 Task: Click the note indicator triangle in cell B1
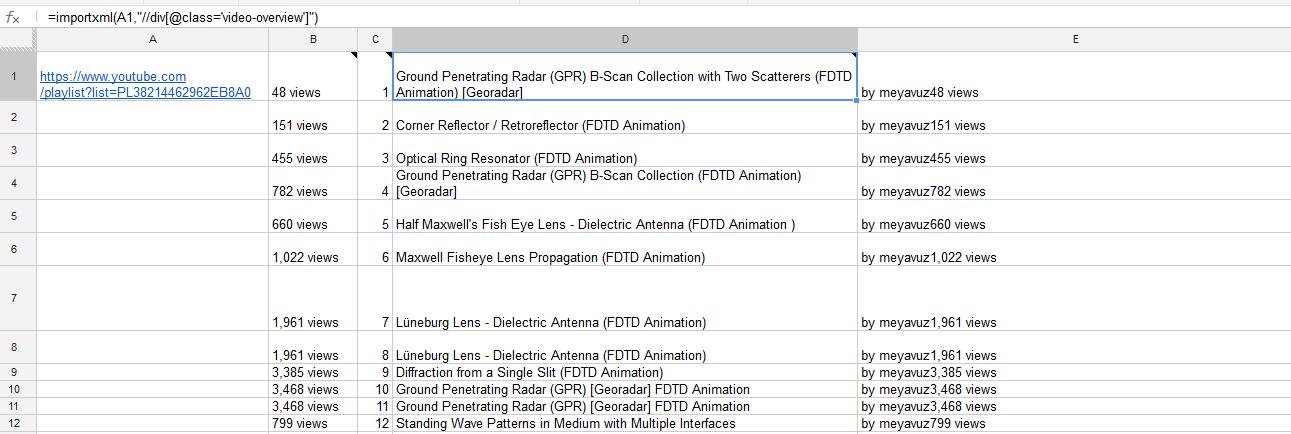353,55
